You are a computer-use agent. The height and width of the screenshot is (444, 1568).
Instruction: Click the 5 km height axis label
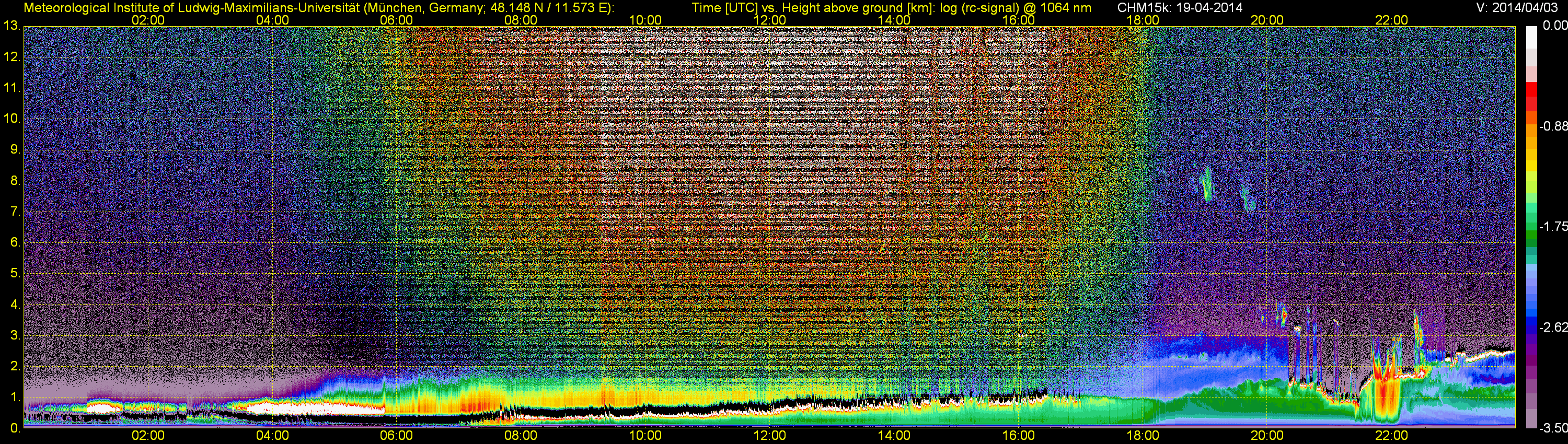[15, 274]
